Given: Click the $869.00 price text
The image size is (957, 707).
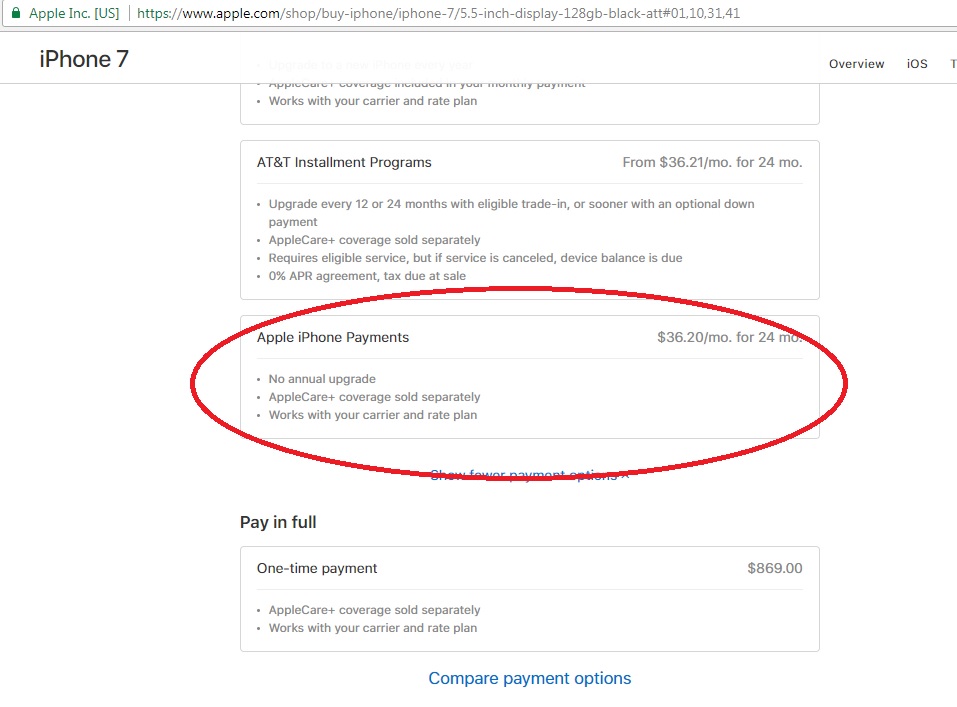Looking at the screenshot, I should [775, 568].
